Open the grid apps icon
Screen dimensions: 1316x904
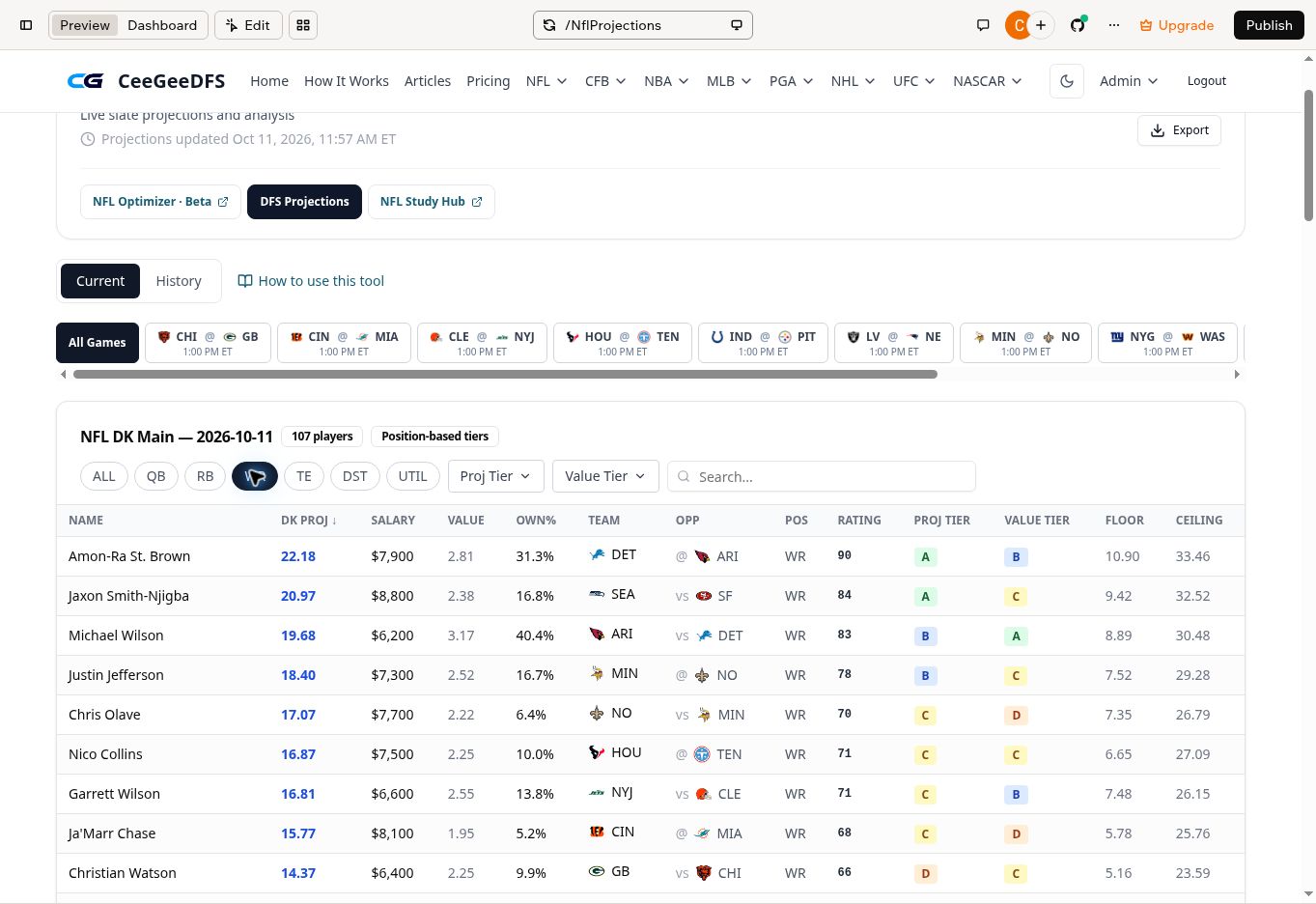[x=303, y=25]
